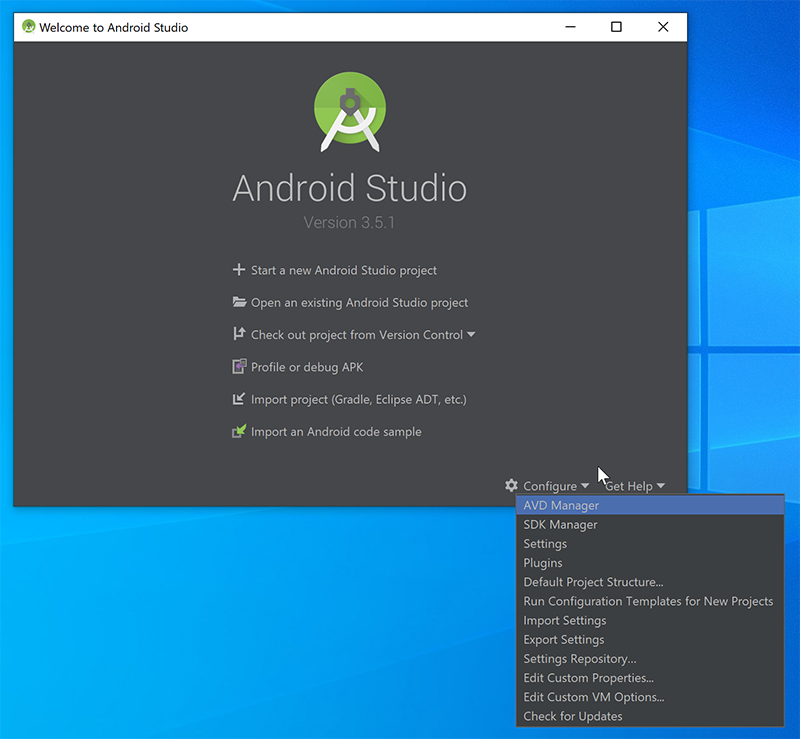The image size is (800, 739).
Task: Click the Version 3.5.1 text
Action: tap(349, 223)
